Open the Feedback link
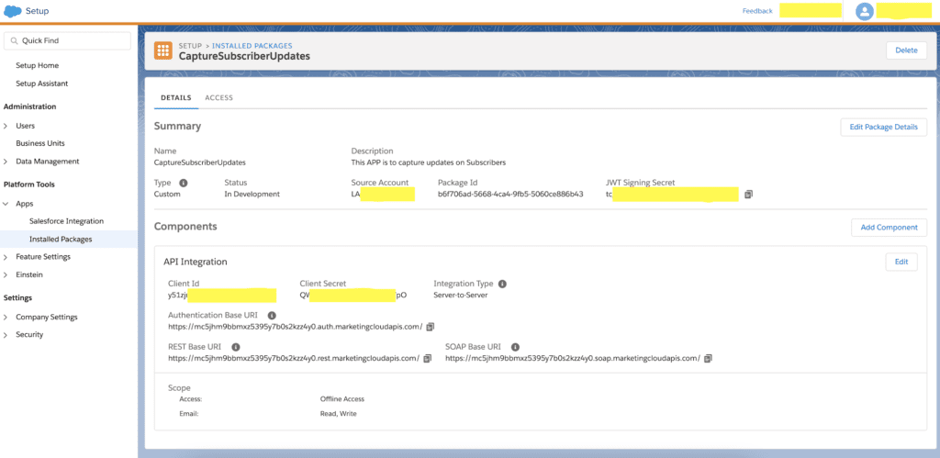Screen dimensions: 940x458 click(x=757, y=11)
